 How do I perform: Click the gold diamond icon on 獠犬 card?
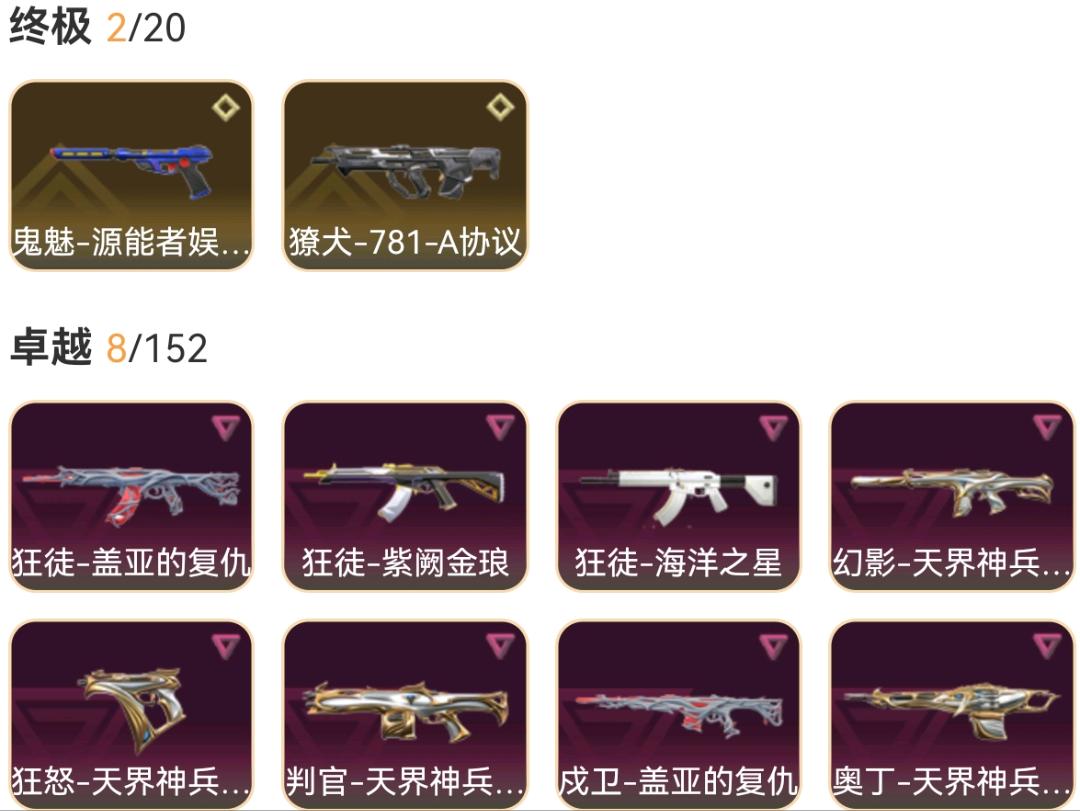(x=499, y=108)
